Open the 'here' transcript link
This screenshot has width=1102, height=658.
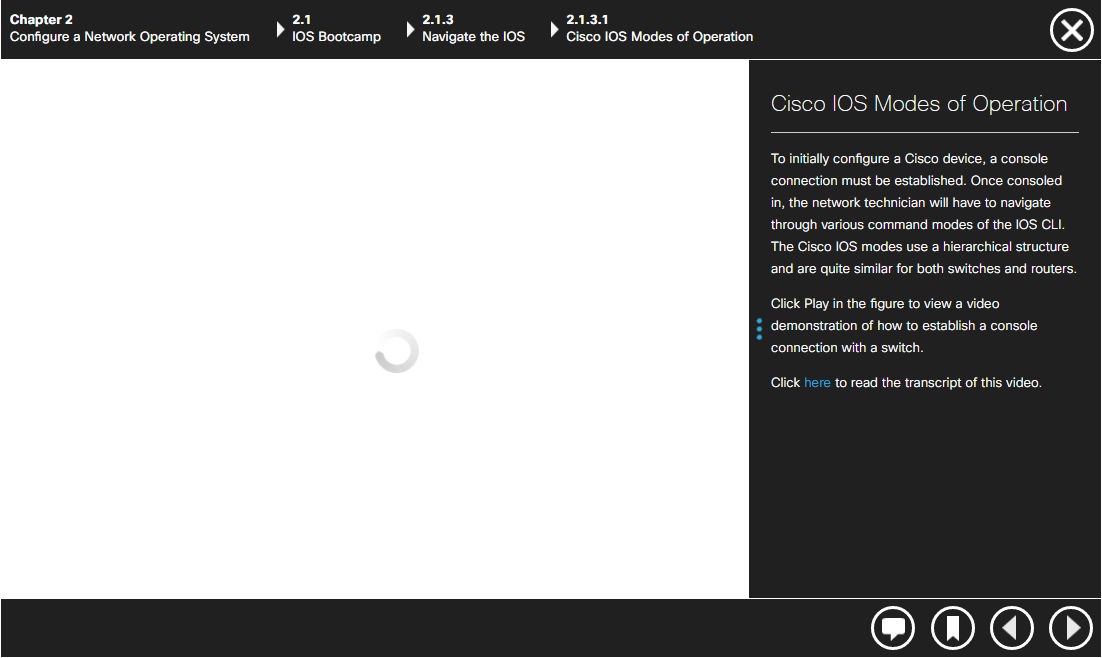pyautogui.click(x=817, y=382)
